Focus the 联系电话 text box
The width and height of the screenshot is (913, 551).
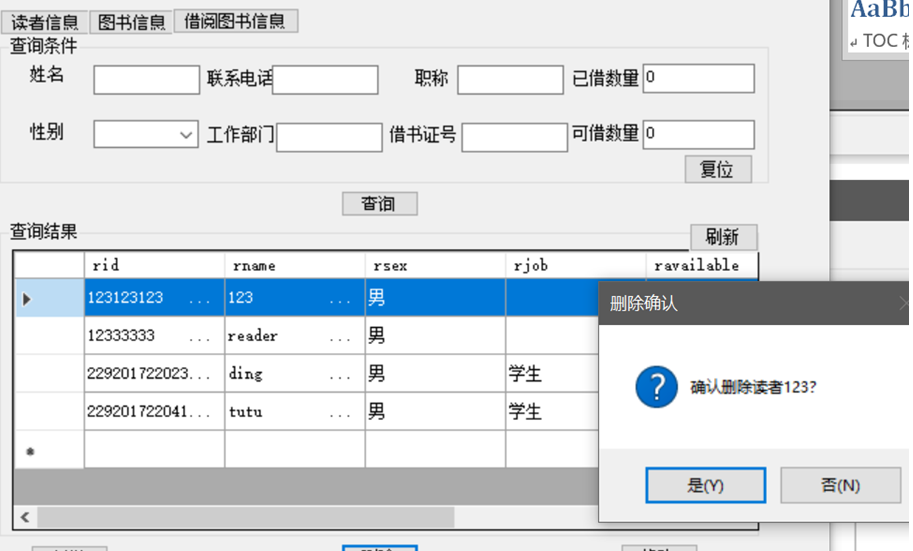(x=325, y=80)
